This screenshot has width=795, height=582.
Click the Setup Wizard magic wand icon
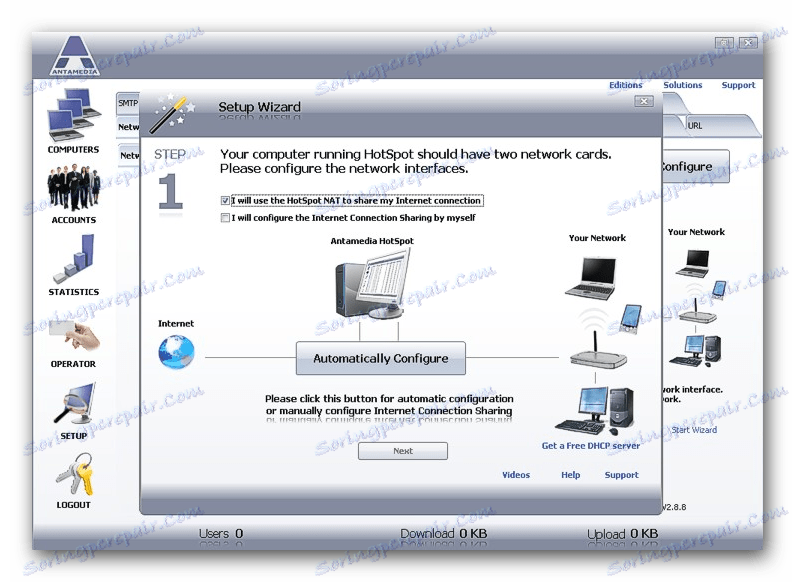click(174, 113)
